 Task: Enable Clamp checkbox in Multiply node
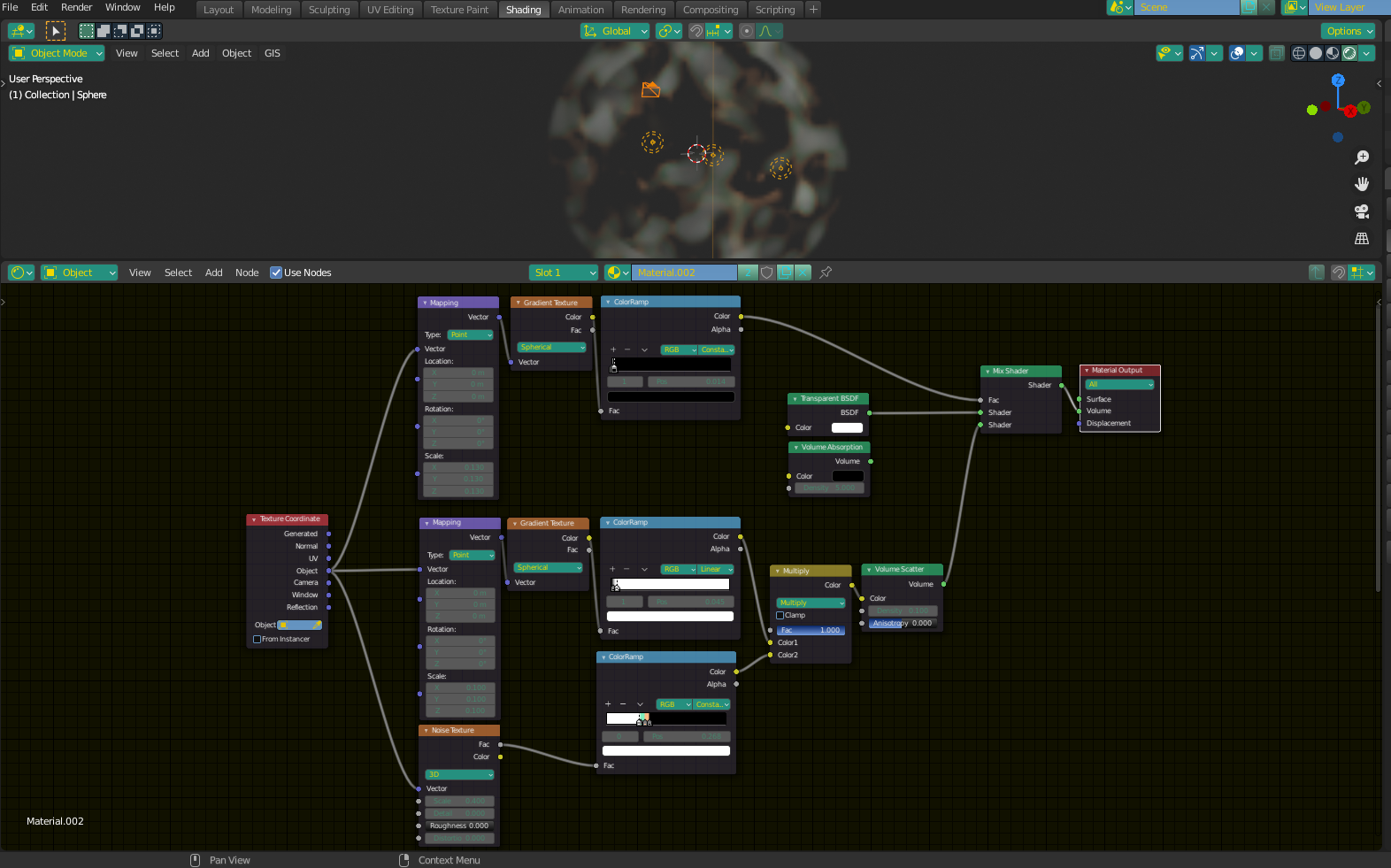coord(780,615)
